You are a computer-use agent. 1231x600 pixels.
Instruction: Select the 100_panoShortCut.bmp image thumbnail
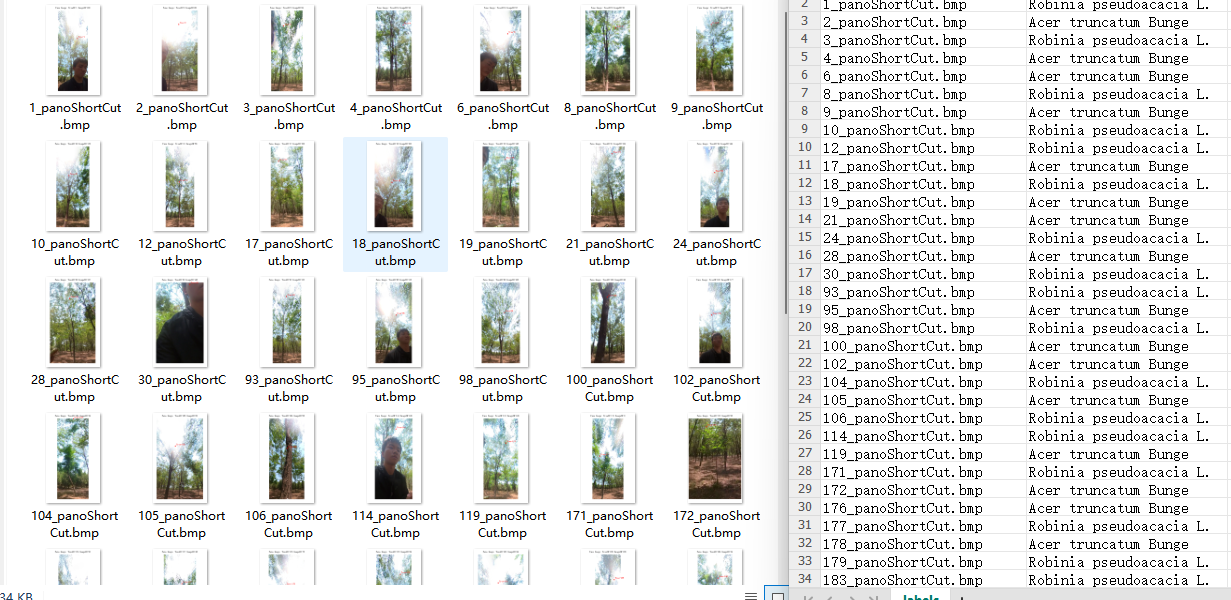pos(609,321)
